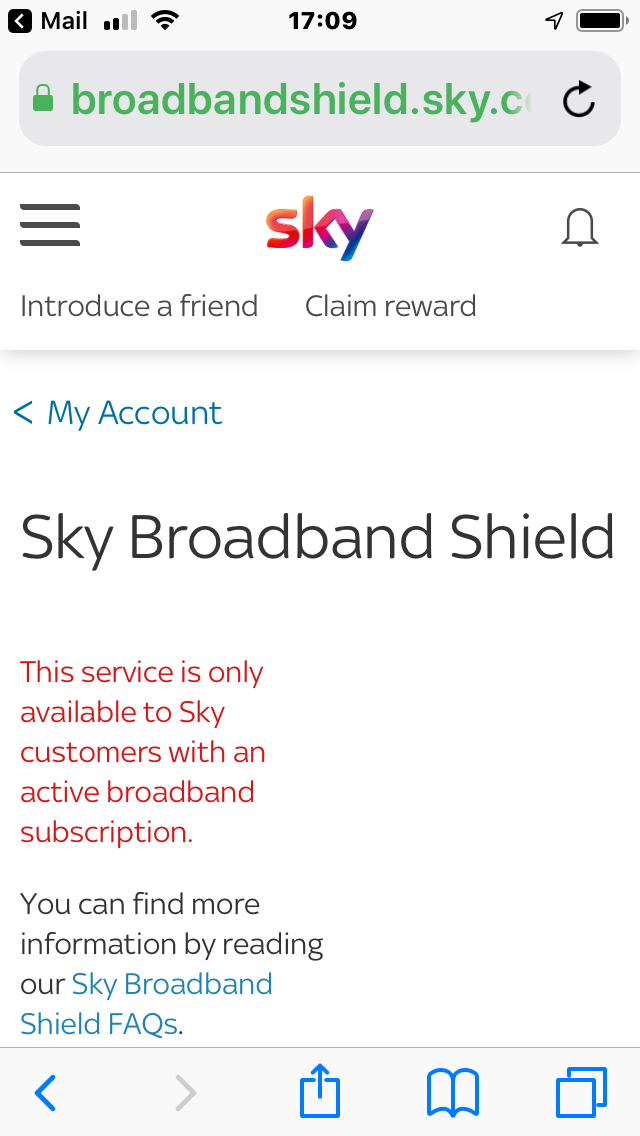Tap the address bar to edit the URL

(300, 100)
